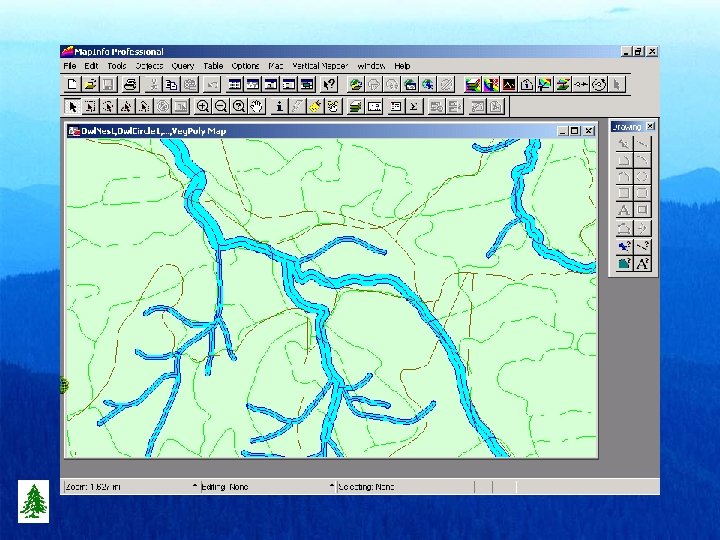Open the Tools menu
The image size is (720, 540).
pyautogui.click(x=117, y=66)
